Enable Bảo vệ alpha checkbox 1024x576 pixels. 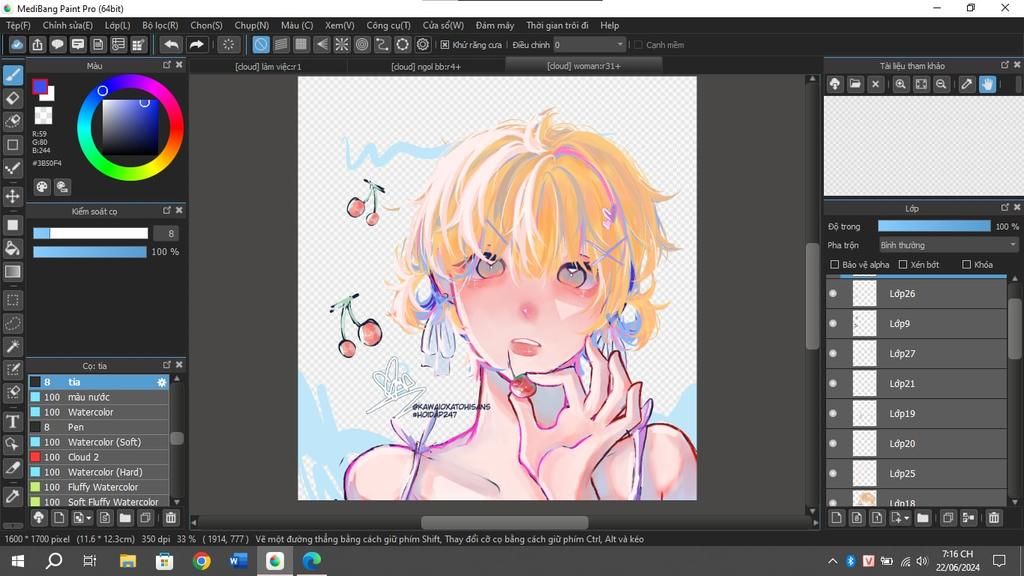click(x=834, y=264)
